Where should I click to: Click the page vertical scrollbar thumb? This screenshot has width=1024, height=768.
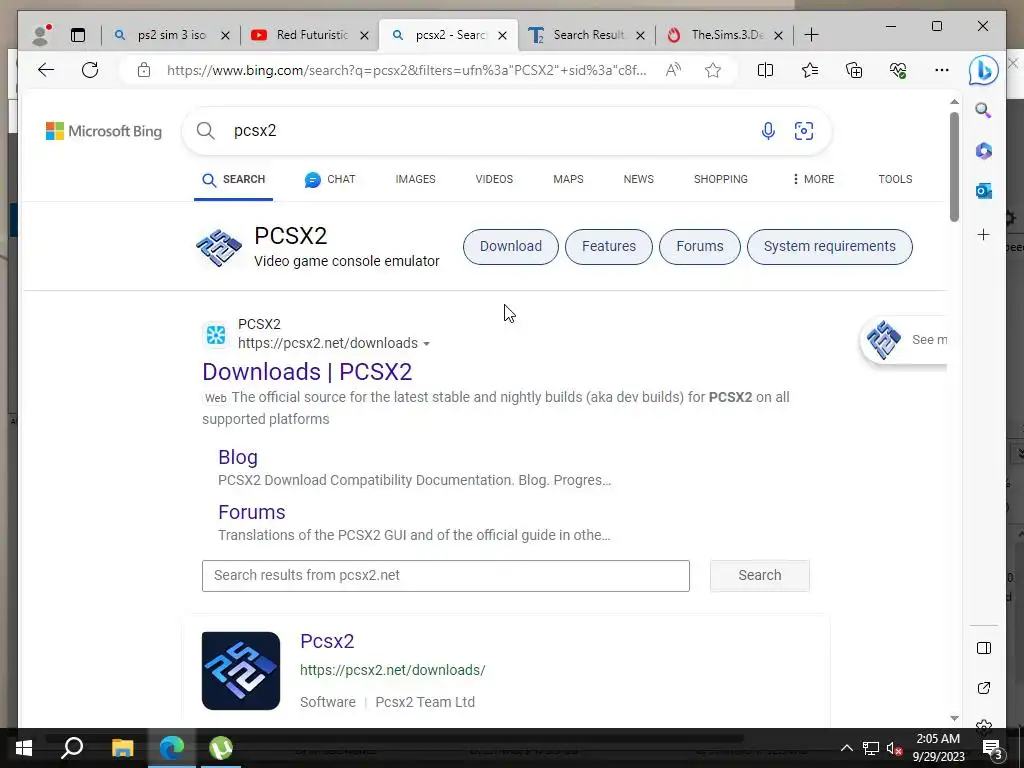pos(954,167)
